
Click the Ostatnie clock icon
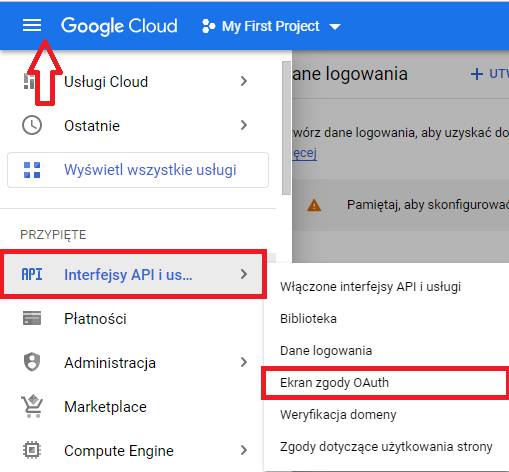[32, 125]
